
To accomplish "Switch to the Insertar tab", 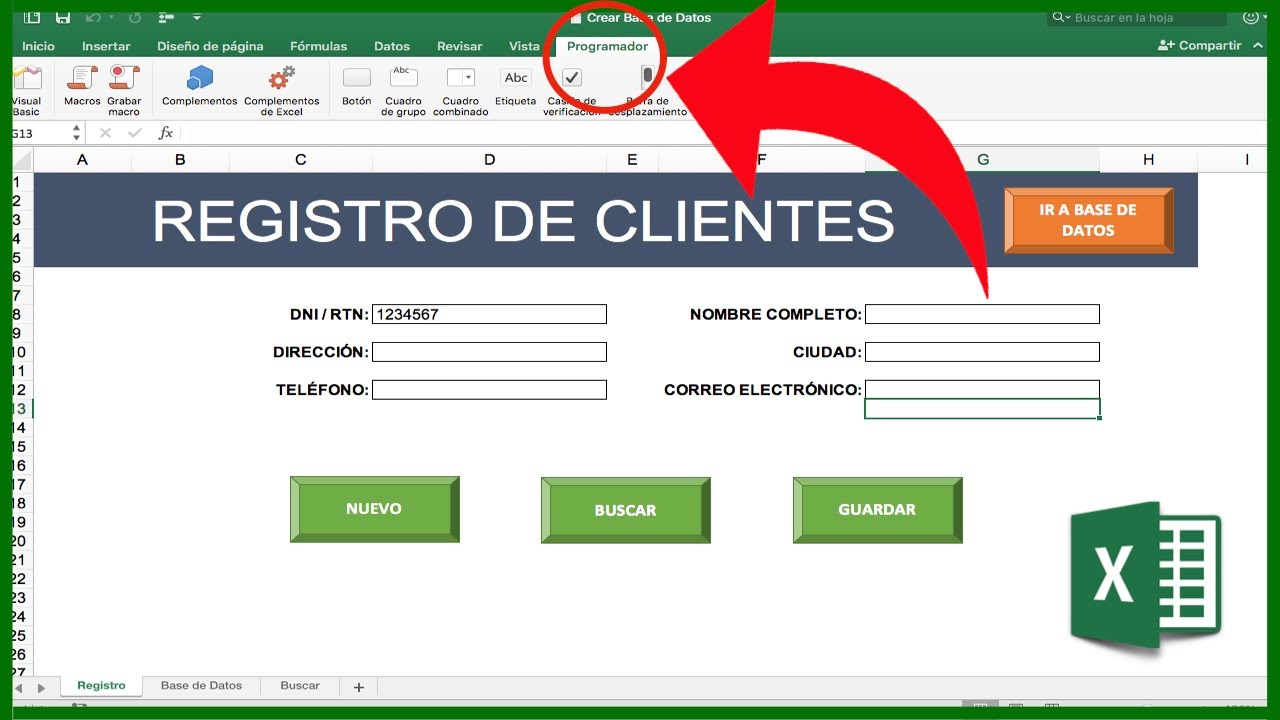I will (106, 46).
